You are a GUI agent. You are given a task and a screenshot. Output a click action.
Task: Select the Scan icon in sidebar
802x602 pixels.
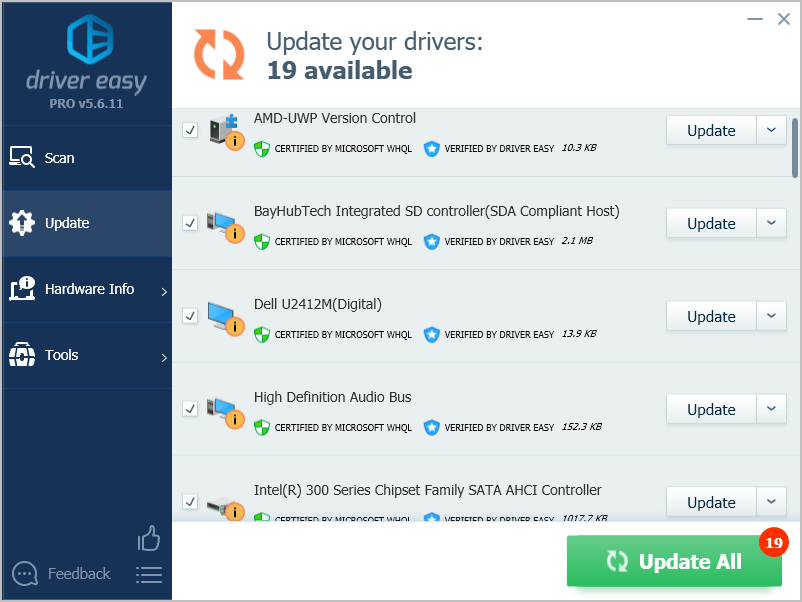[x=23, y=157]
